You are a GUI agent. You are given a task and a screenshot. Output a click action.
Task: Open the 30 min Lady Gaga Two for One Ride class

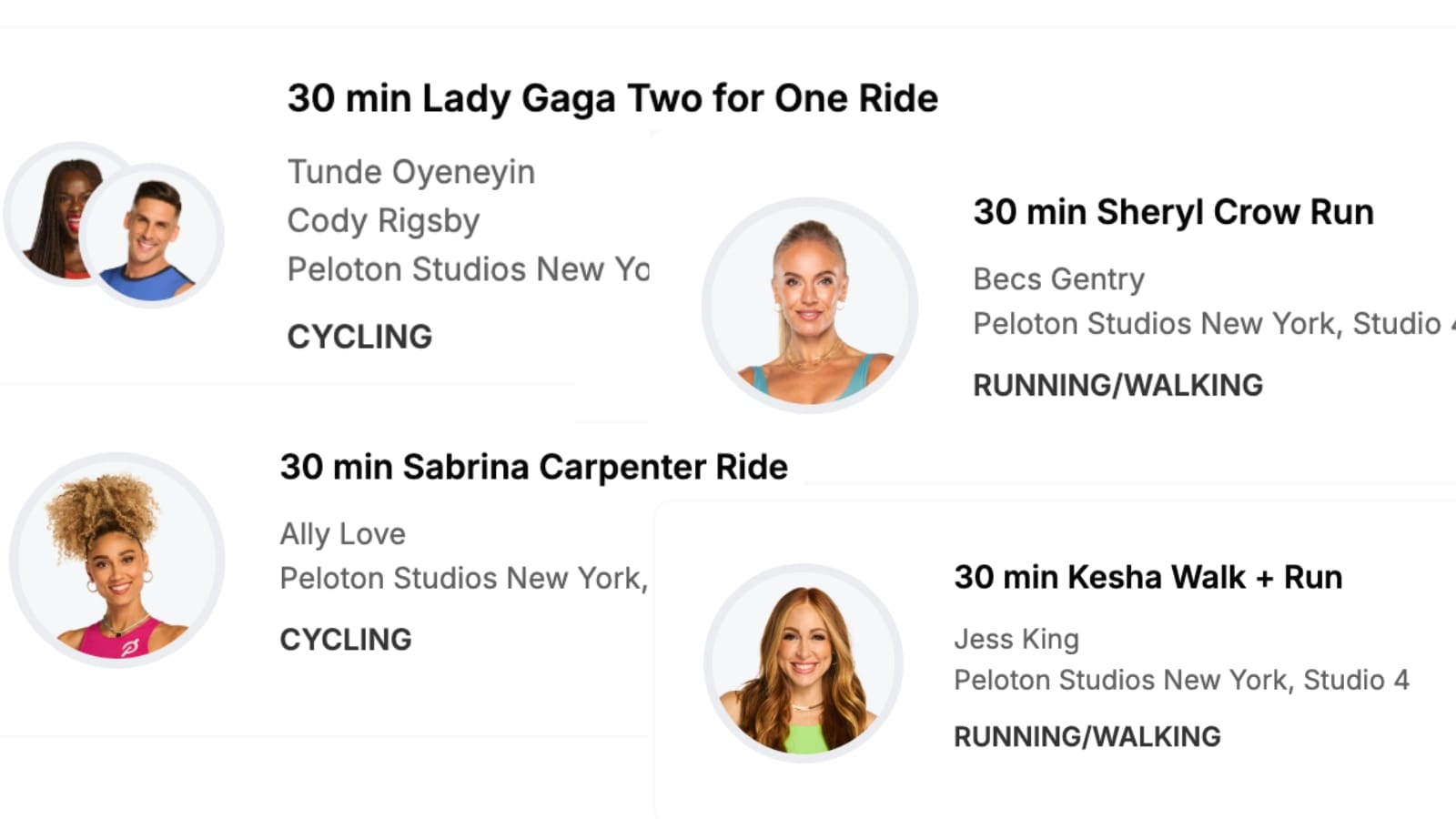(612, 98)
